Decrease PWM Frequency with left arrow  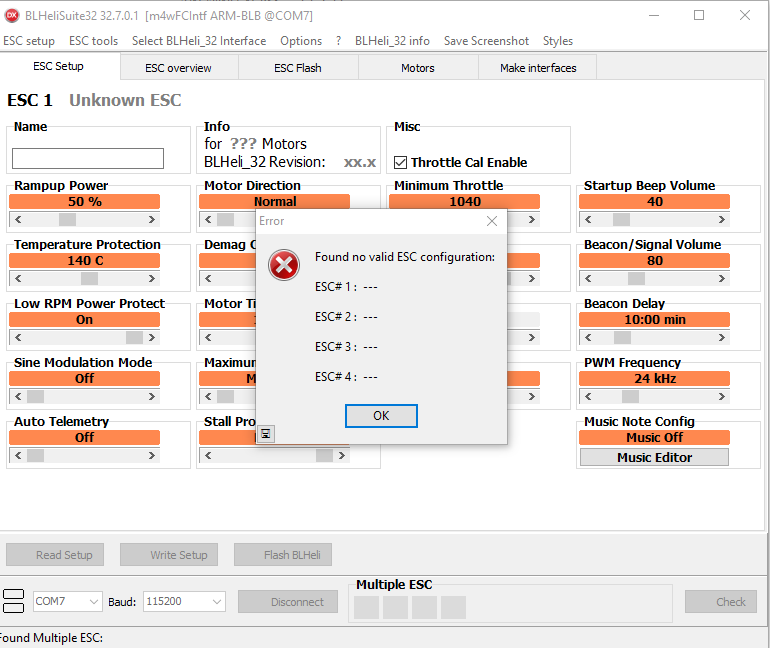tap(588, 396)
